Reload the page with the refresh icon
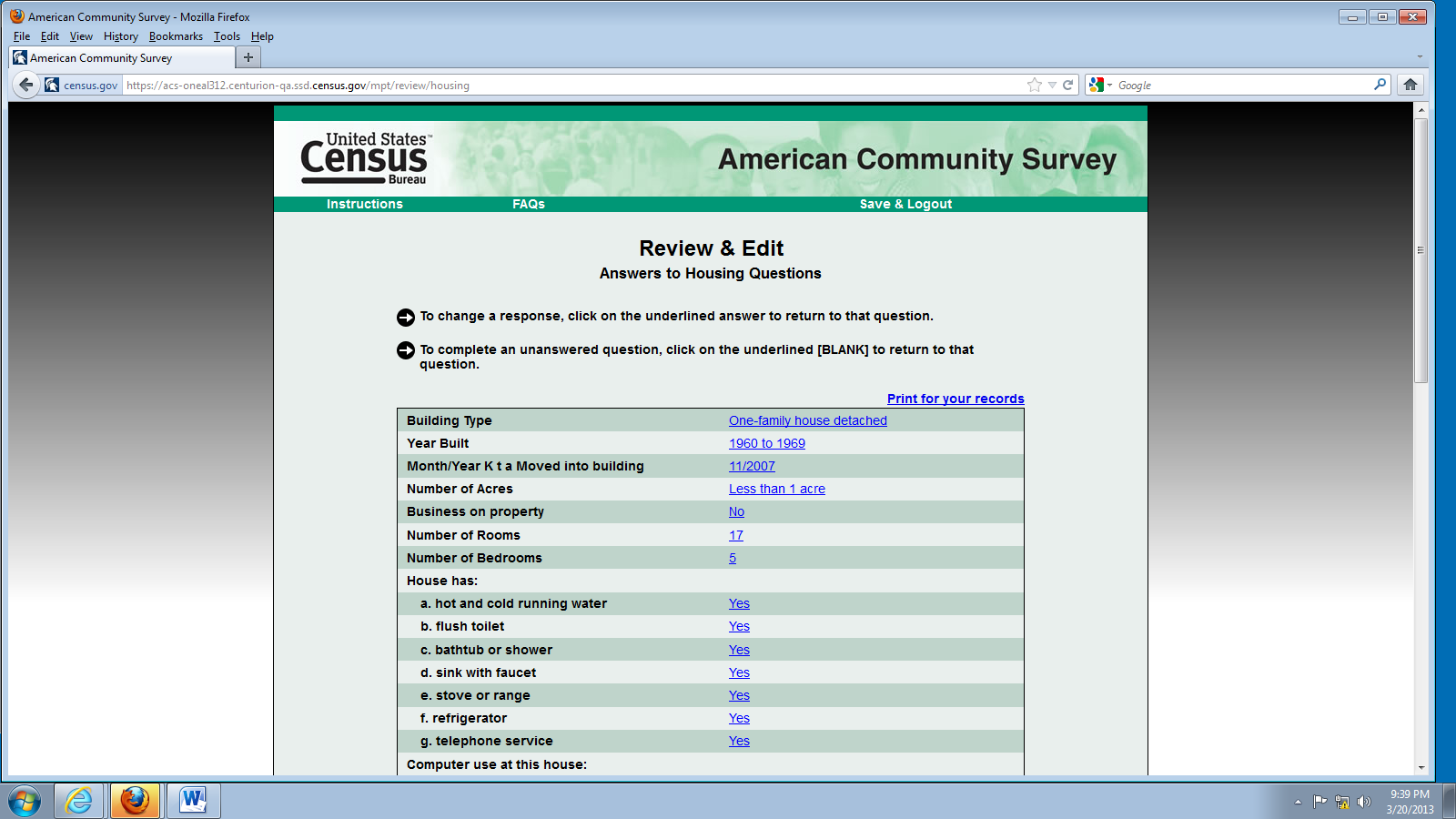 coord(1068,85)
